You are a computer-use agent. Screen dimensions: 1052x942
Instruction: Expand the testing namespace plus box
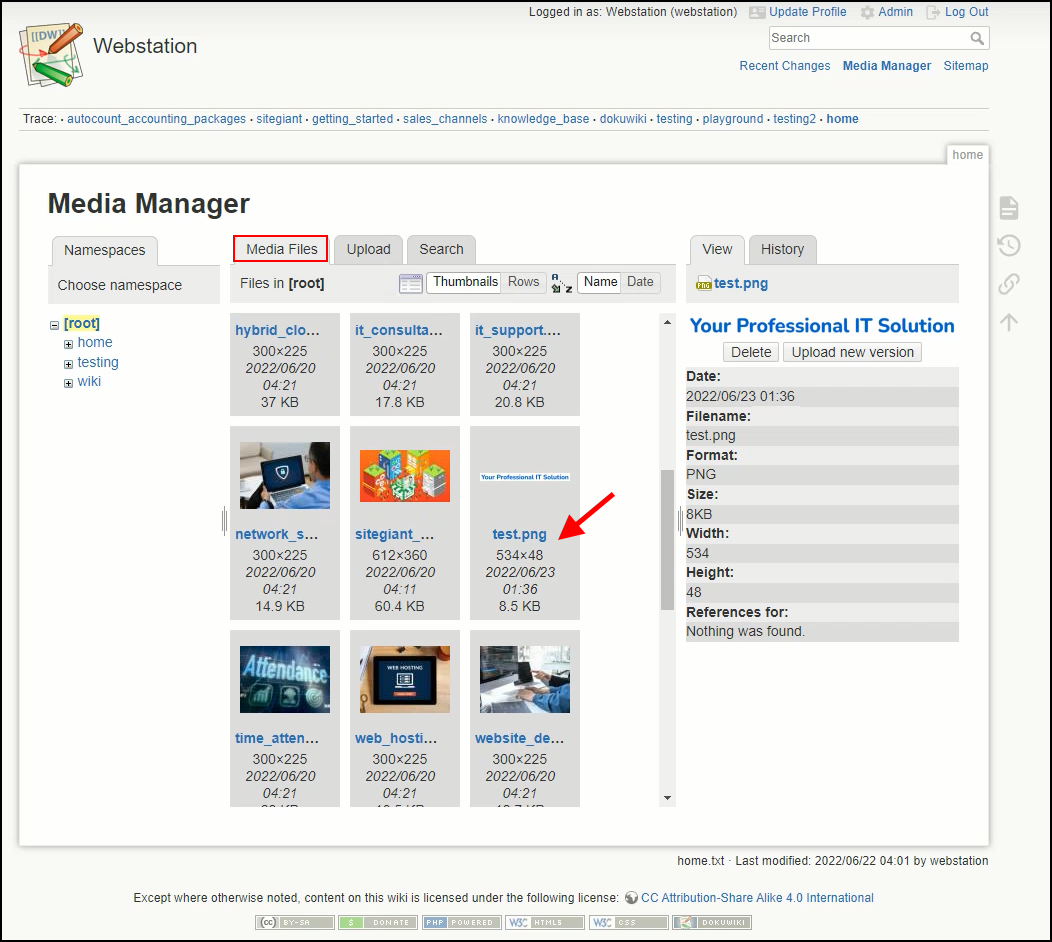(x=68, y=364)
